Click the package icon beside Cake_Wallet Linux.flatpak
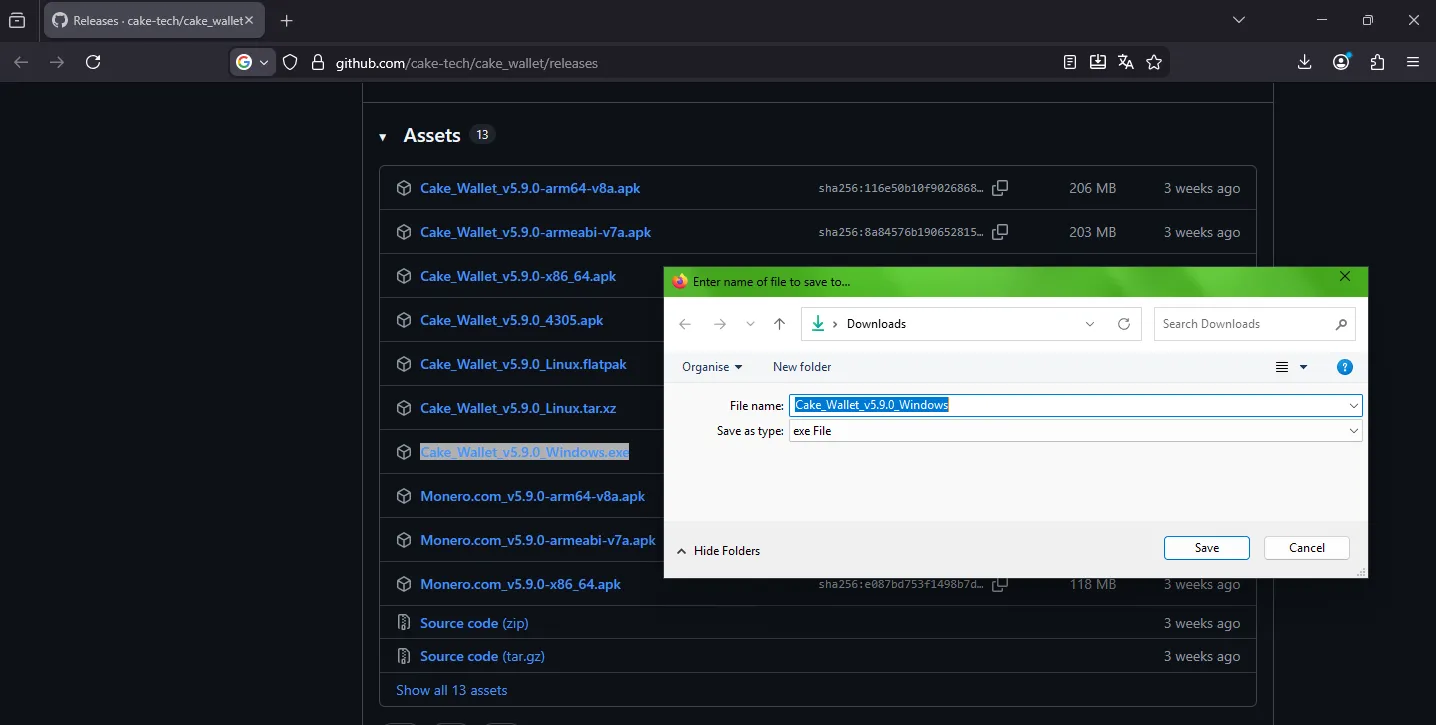The image size is (1436, 725). 404,364
